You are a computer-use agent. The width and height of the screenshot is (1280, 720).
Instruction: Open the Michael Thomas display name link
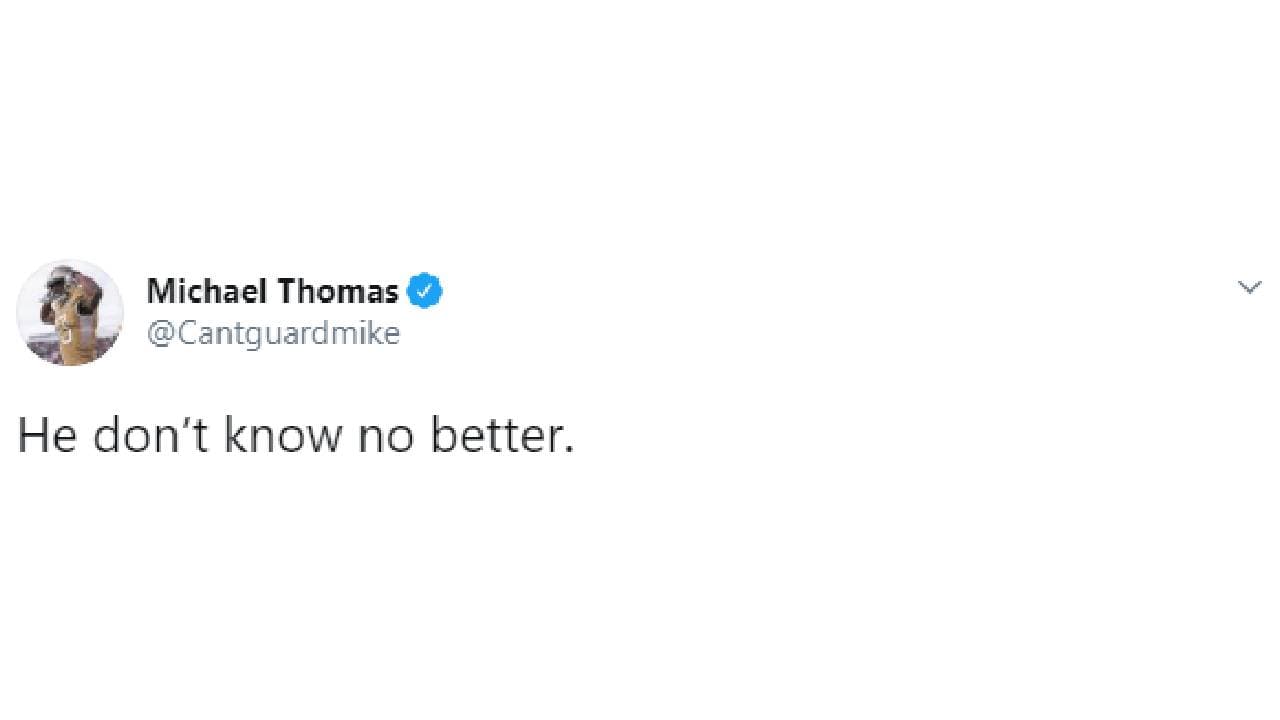[x=272, y=291]
